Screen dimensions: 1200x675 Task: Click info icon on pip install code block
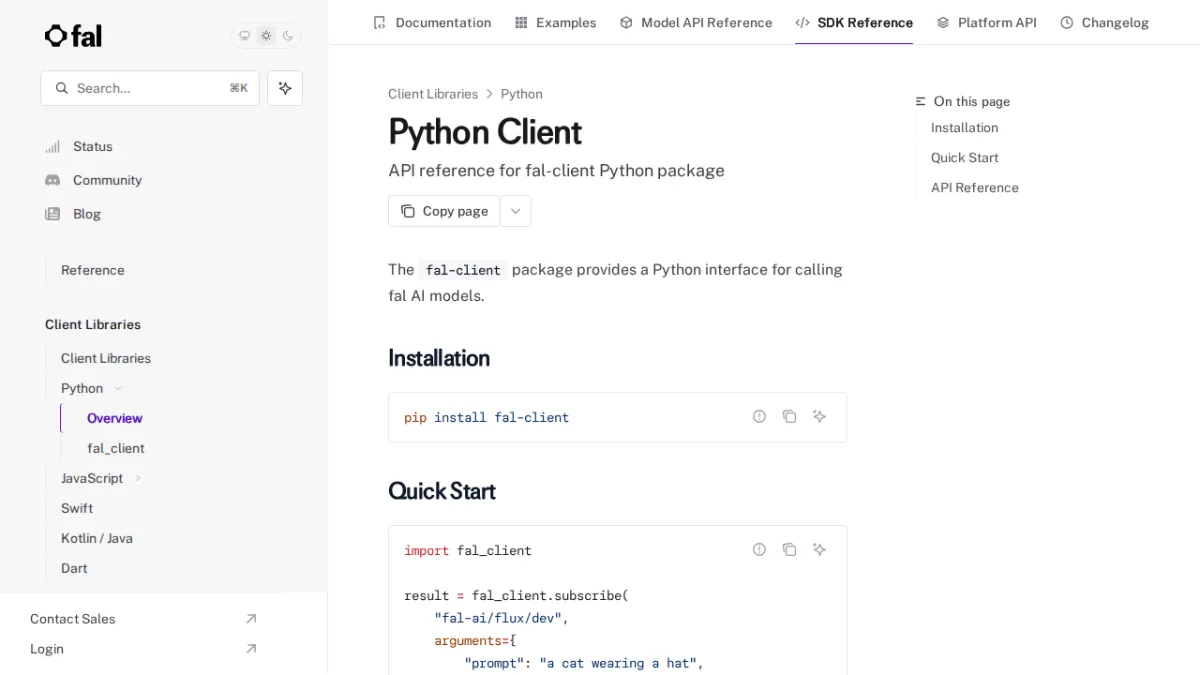759,416
